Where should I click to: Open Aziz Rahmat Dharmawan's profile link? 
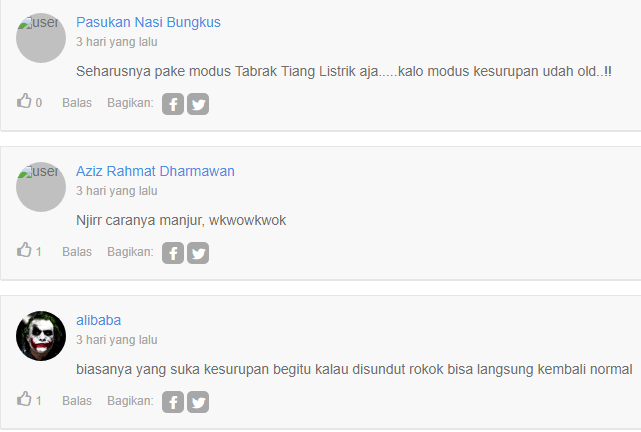[x=155, y=171]
